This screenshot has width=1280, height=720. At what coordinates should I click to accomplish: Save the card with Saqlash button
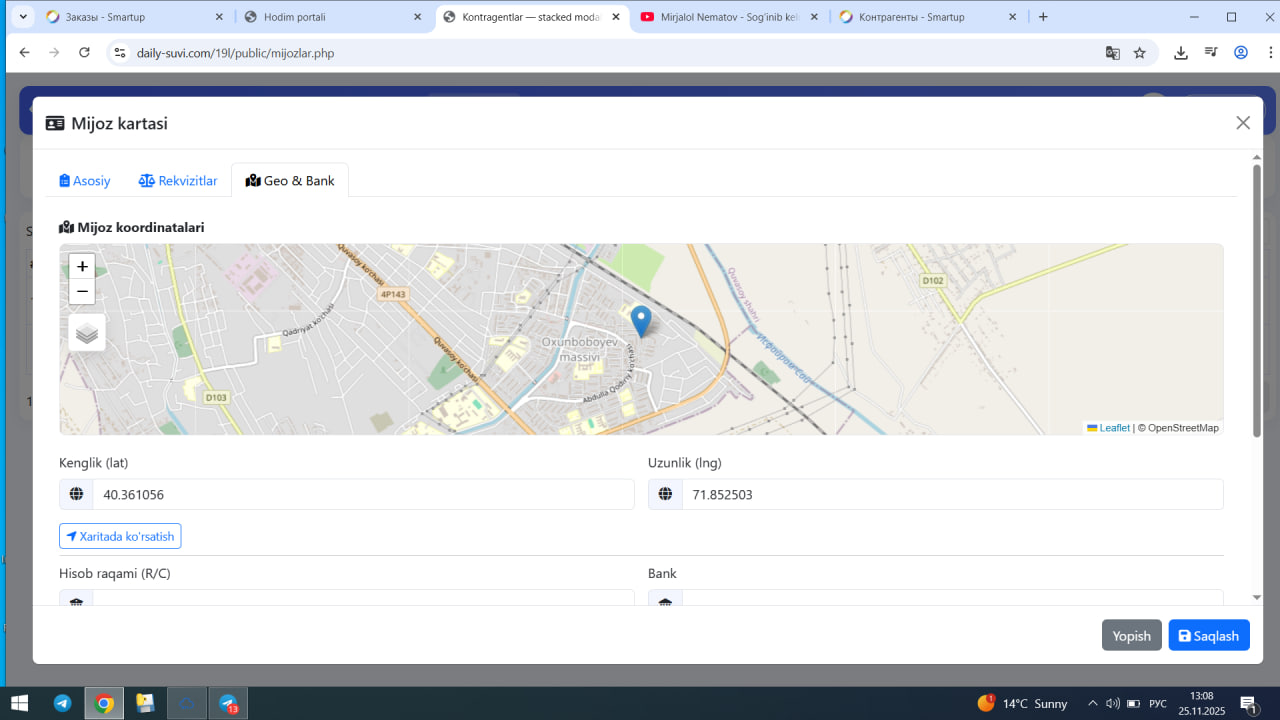(x=1209, y=636)
